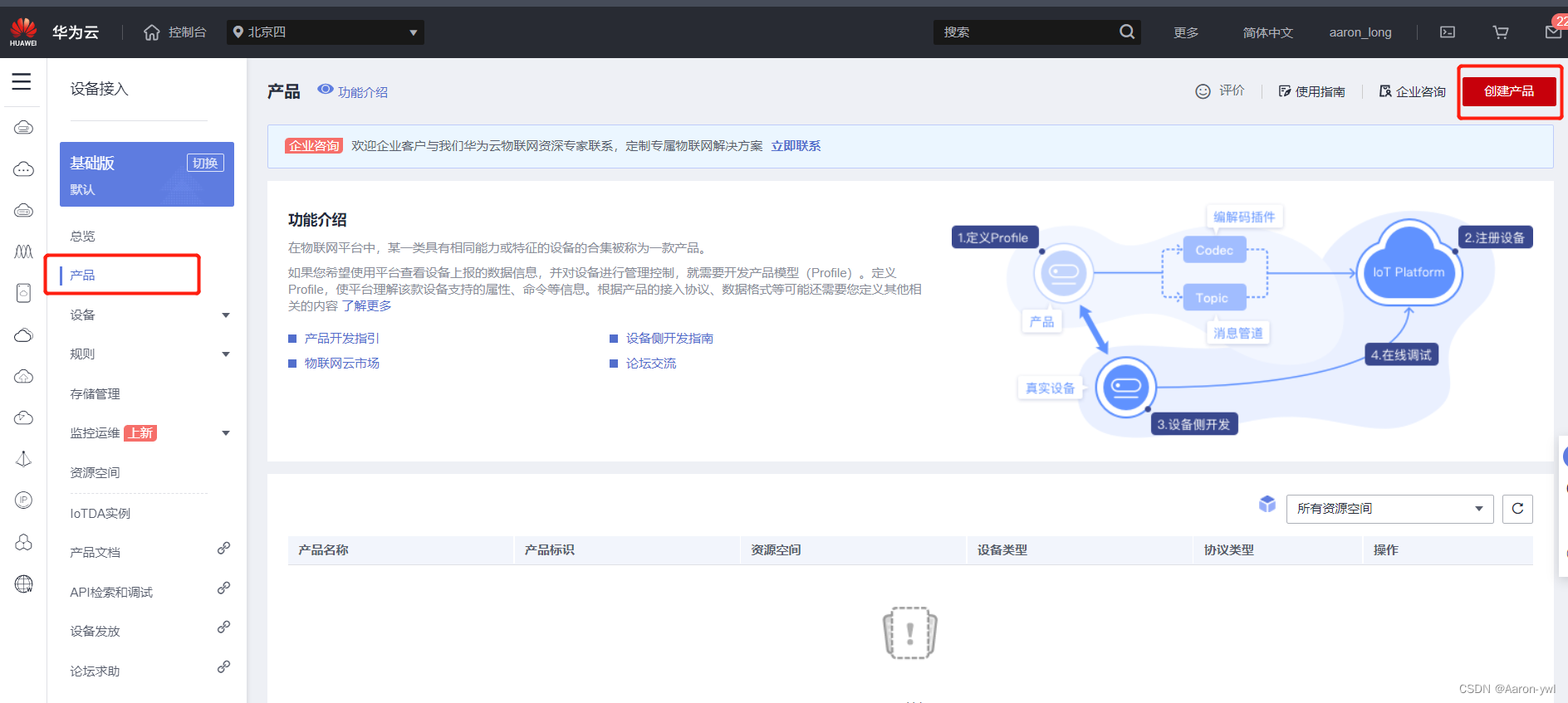The height and width of the screenshot is (703, 1568).
Task: Click 设备发放 in the sidebar
Action: point(95,632)
